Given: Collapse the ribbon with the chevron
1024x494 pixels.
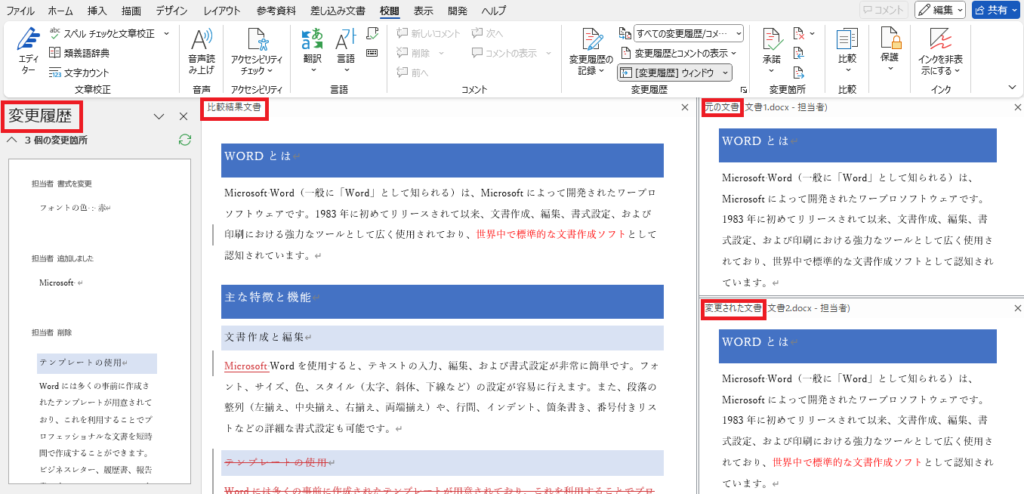Looking at the screenshot, I should 1013,87.
